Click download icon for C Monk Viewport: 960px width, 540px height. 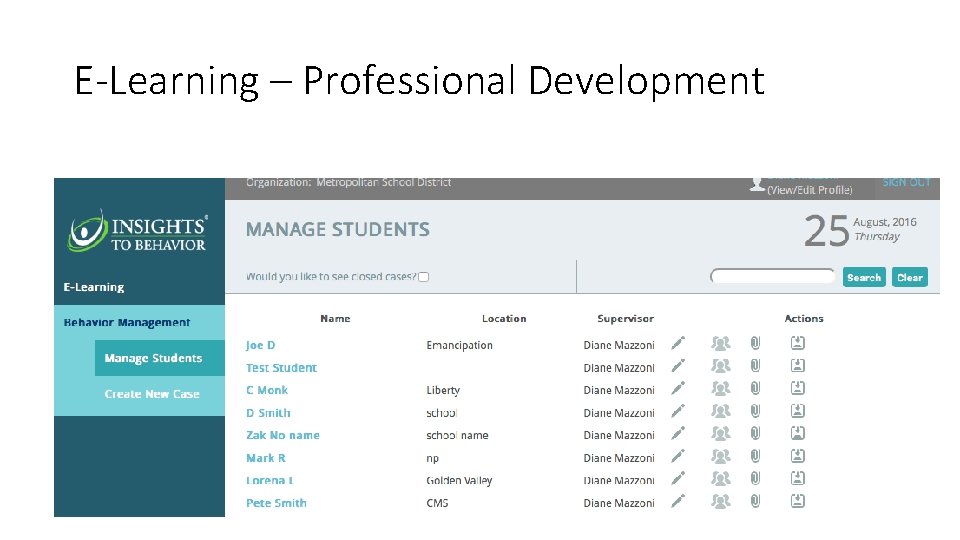click(797, 388)
